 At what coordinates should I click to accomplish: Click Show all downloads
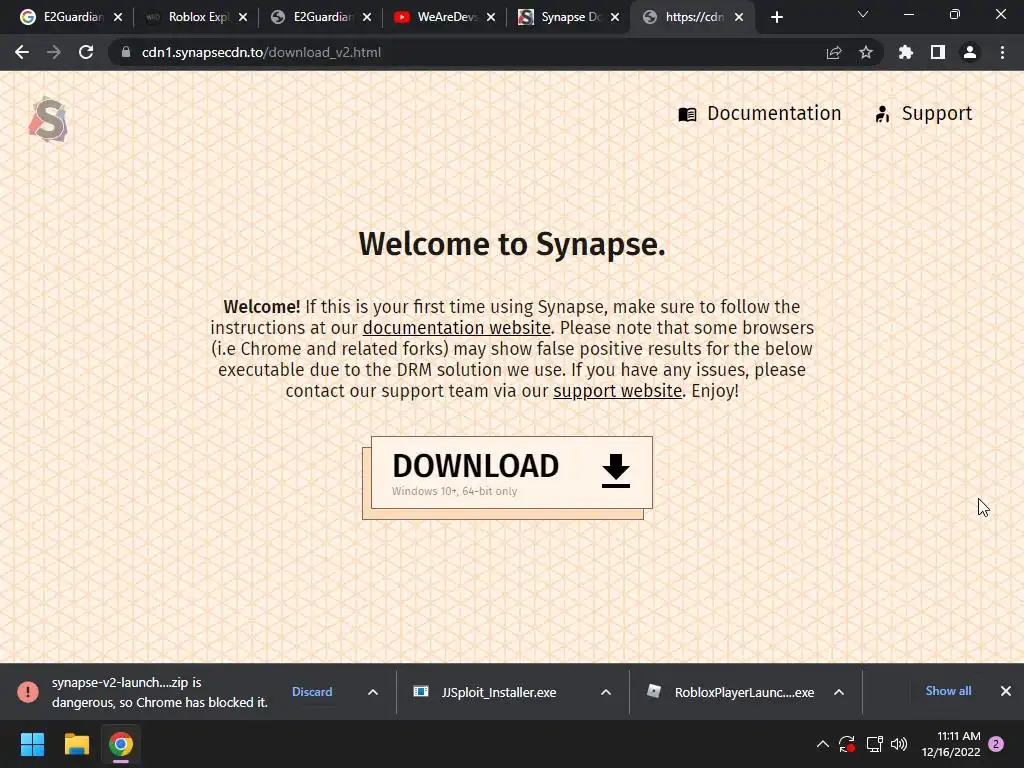pos(948,691)
